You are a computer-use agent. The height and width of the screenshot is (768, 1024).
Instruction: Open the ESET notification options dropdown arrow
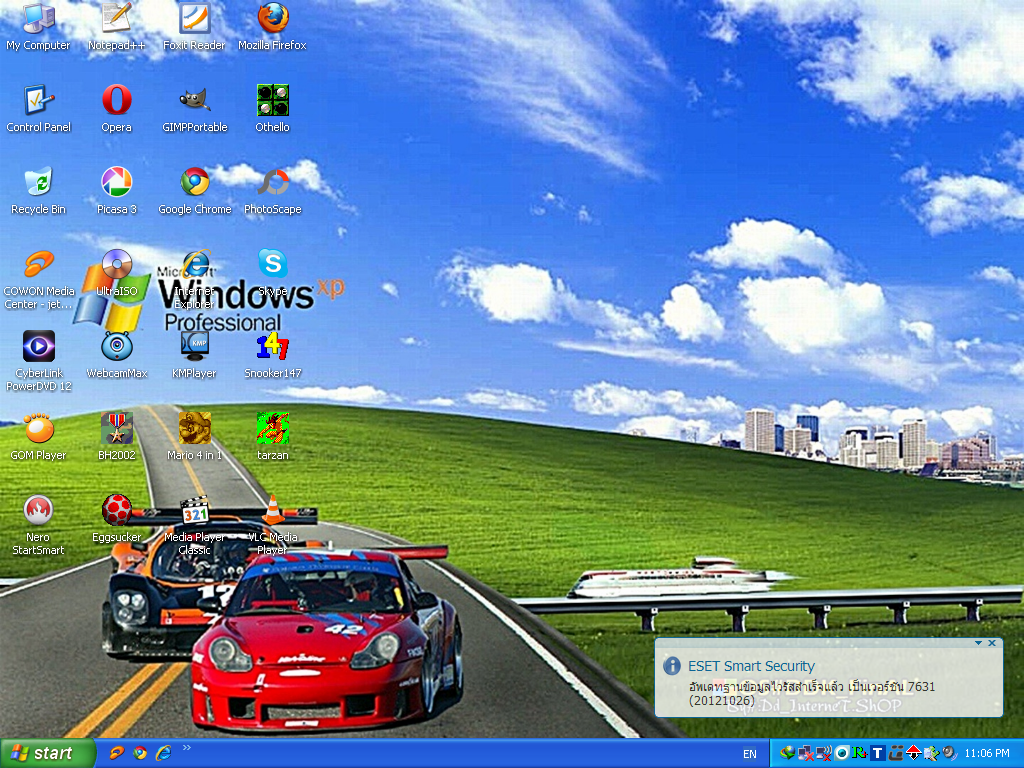[978, 643]
